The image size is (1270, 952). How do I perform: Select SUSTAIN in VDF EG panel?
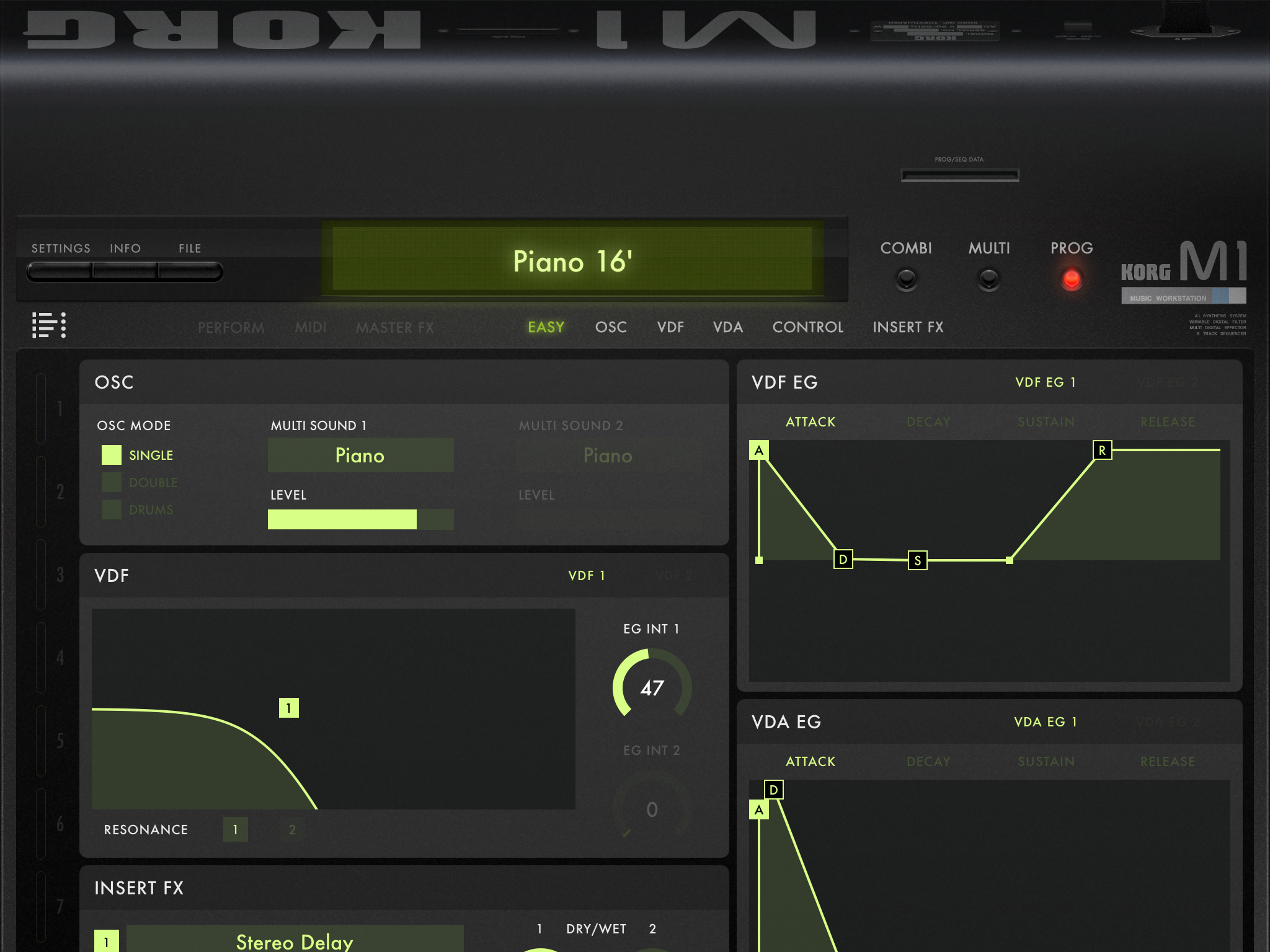[1046, 422]
